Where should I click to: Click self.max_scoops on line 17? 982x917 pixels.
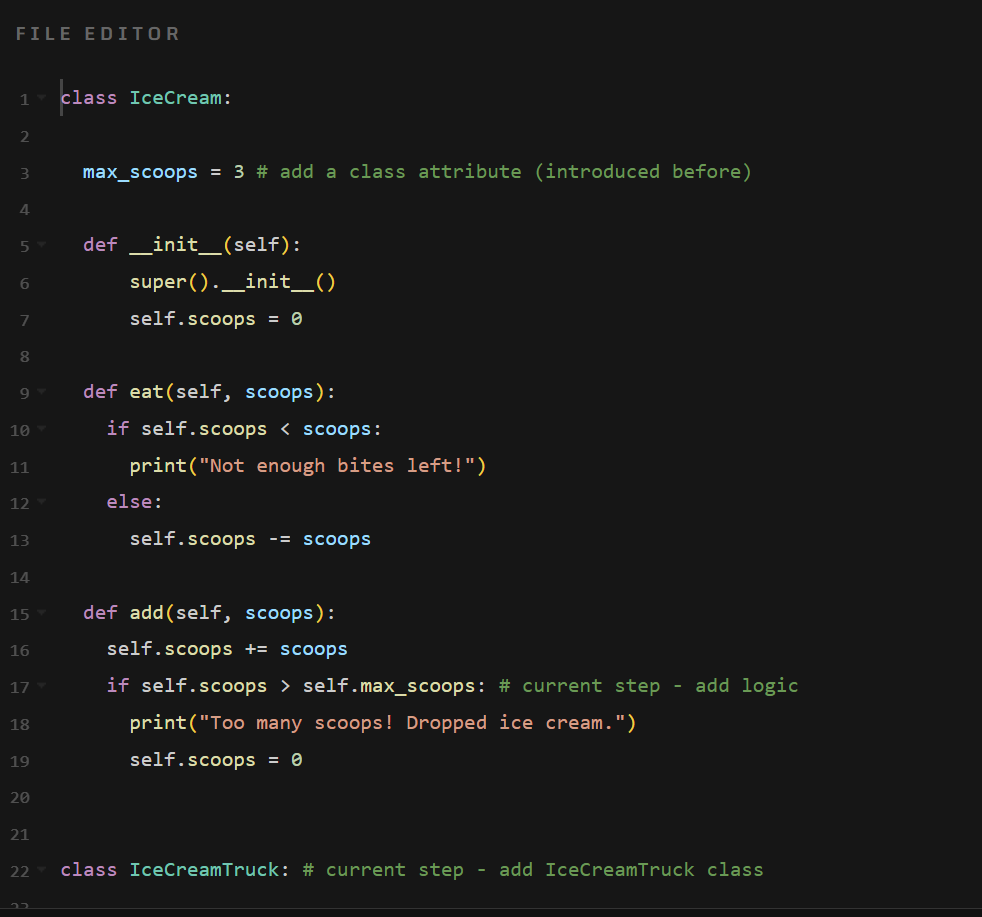(x=389, y=686)
